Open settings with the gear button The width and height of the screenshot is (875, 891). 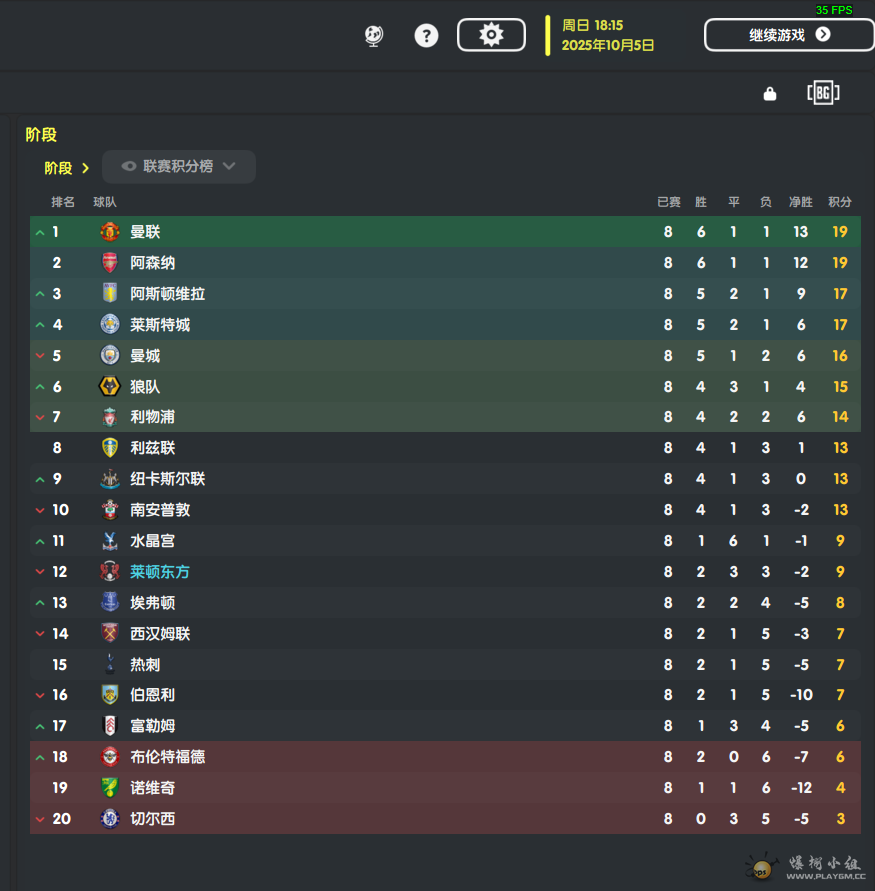491,35
